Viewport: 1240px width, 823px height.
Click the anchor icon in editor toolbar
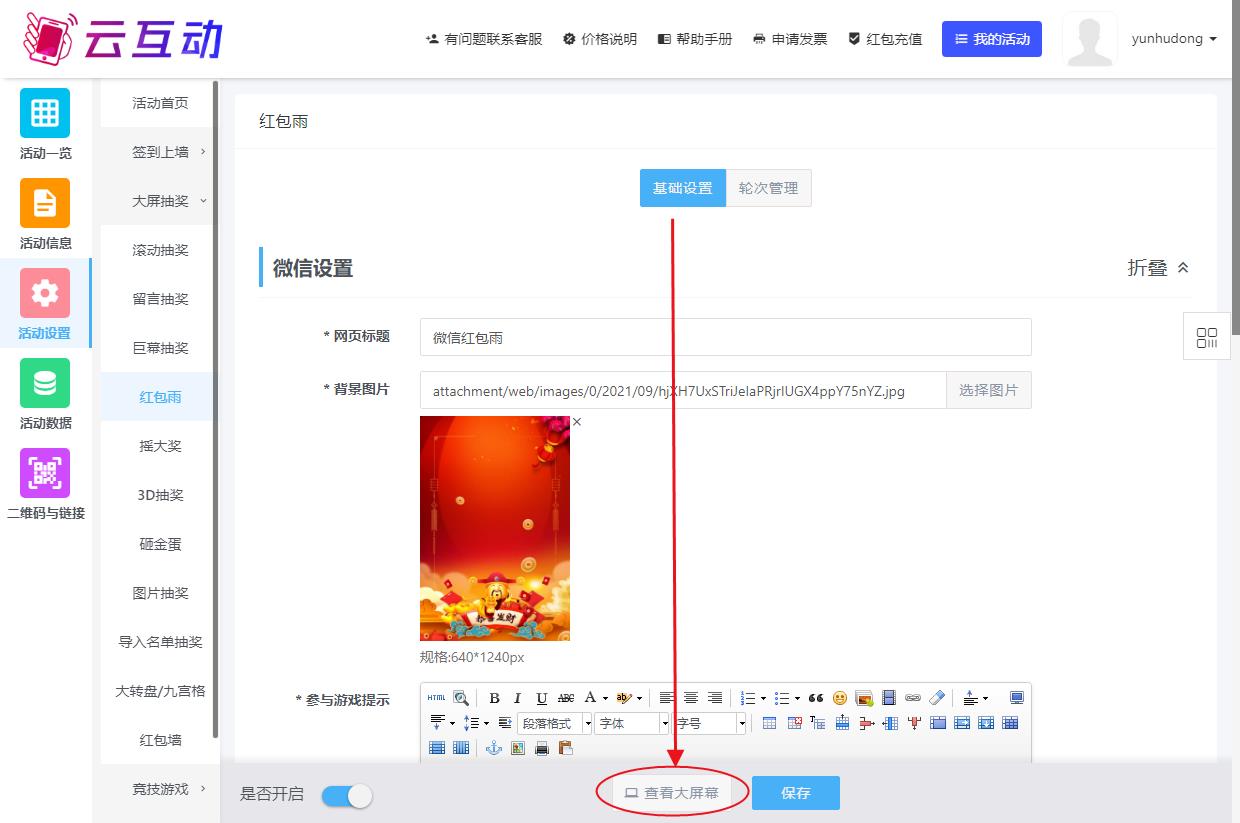coord(493,748)
